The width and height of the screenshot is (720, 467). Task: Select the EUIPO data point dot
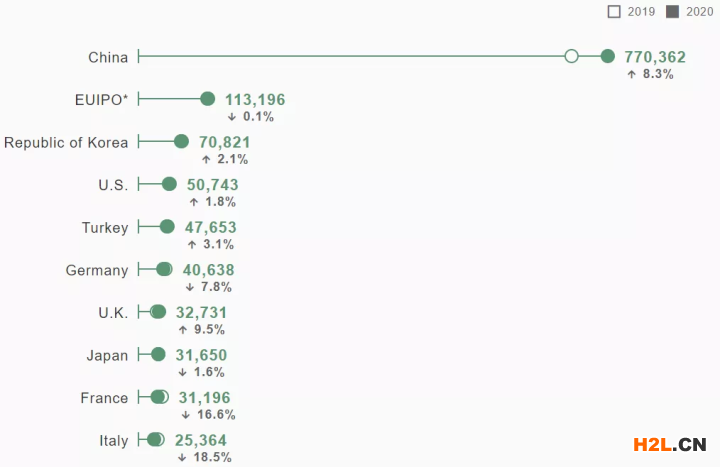click(x=208, y=98)
